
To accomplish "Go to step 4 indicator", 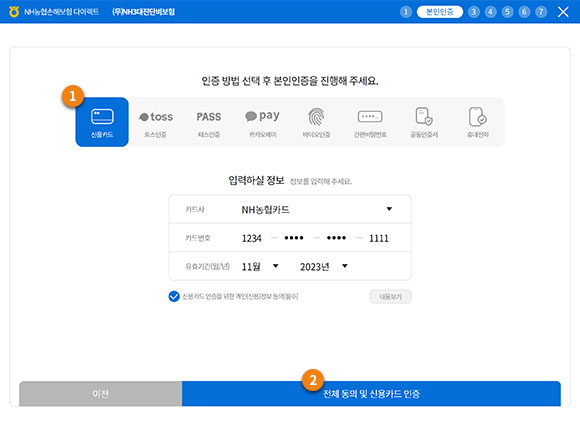I will click(490, 12).
